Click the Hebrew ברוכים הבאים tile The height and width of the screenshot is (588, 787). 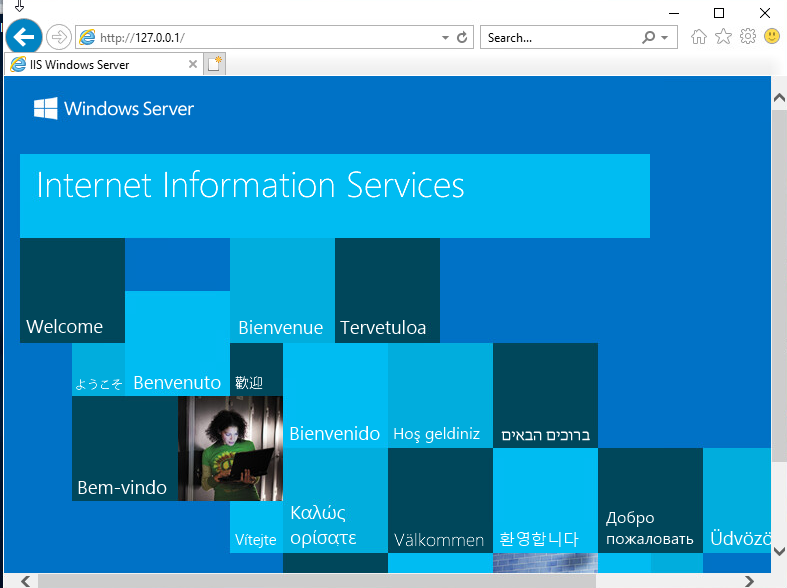point(545,395)
